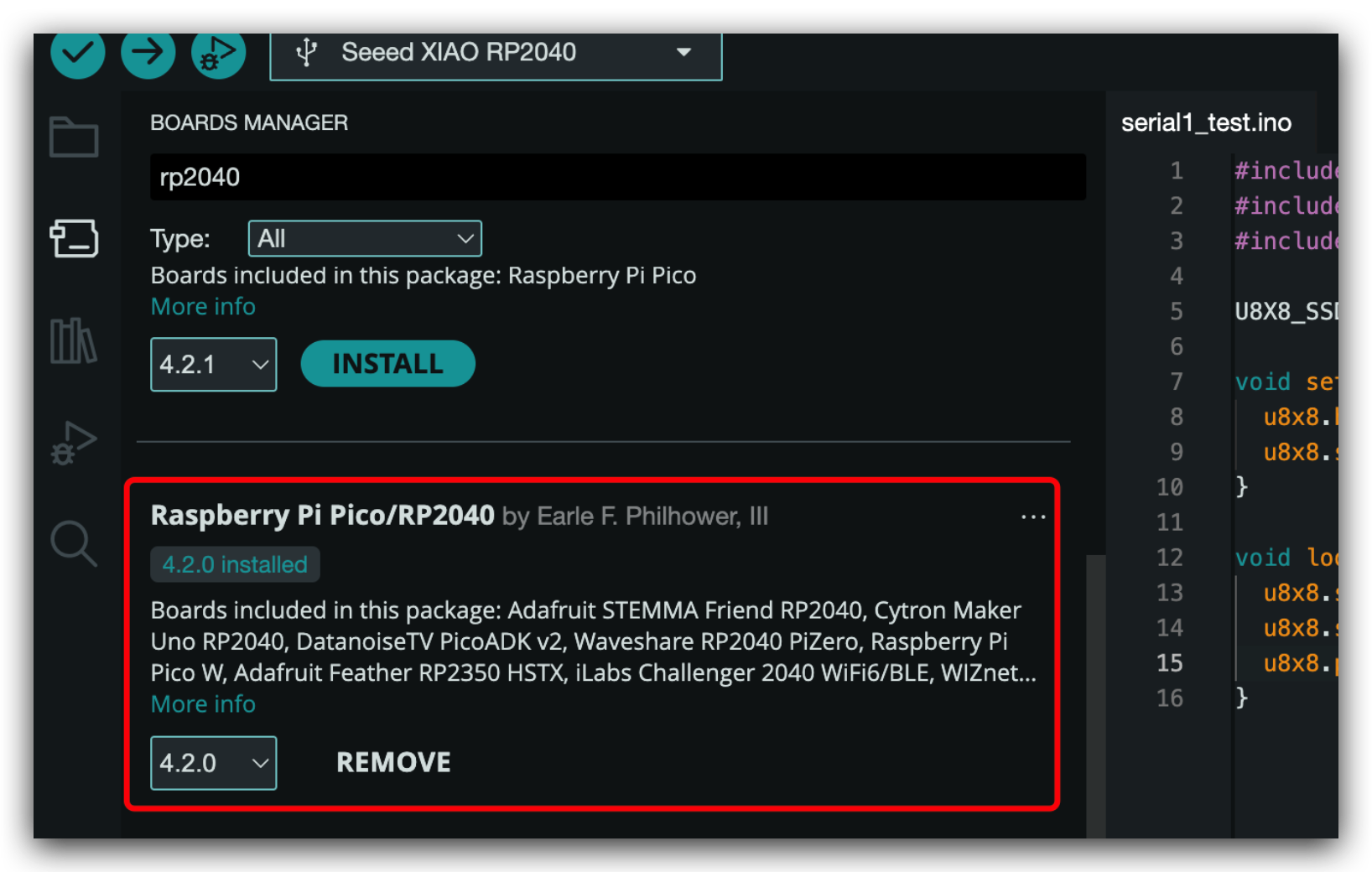Open More info link for the Philhower package
Image resolution: width=1372 pixels, height=872 pixels.
tap(203, 704)
